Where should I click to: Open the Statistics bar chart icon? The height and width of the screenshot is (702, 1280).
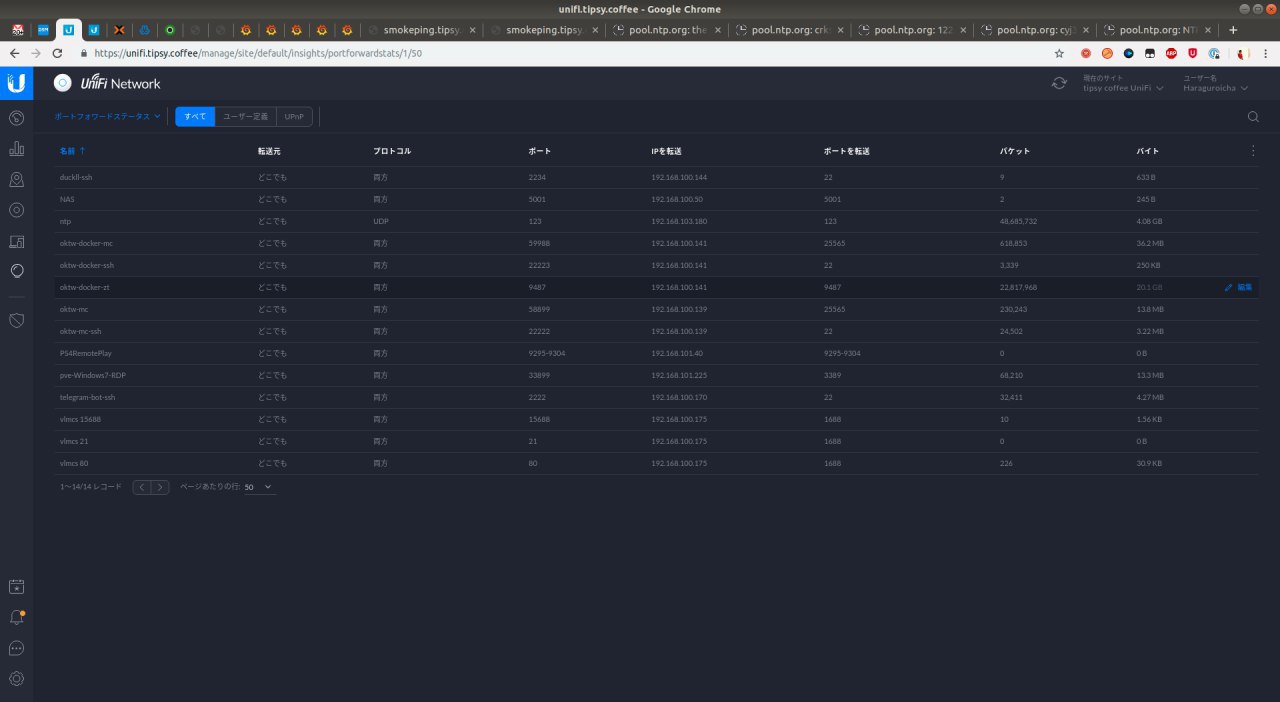[16, 149]
